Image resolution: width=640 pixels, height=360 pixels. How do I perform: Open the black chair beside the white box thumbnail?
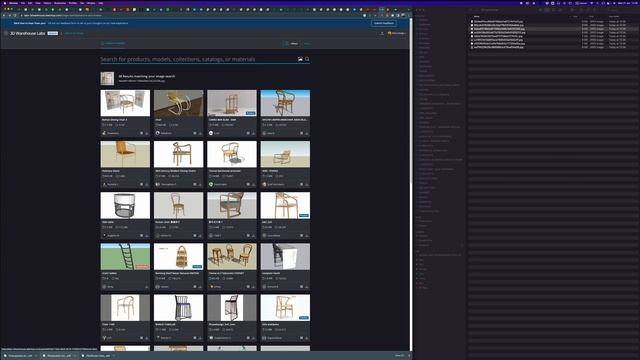click(285, 257)
